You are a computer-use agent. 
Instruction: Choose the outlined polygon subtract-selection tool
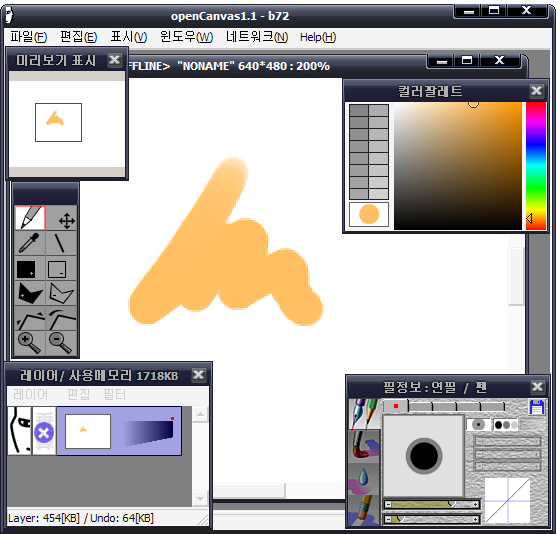click(x=62, y=293)
